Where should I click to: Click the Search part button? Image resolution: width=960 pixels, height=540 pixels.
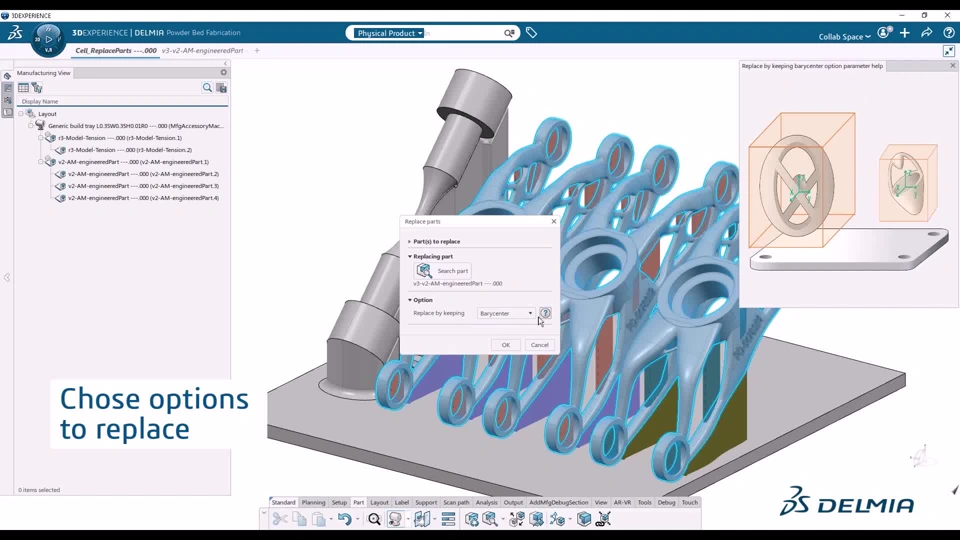click(443, 271)
